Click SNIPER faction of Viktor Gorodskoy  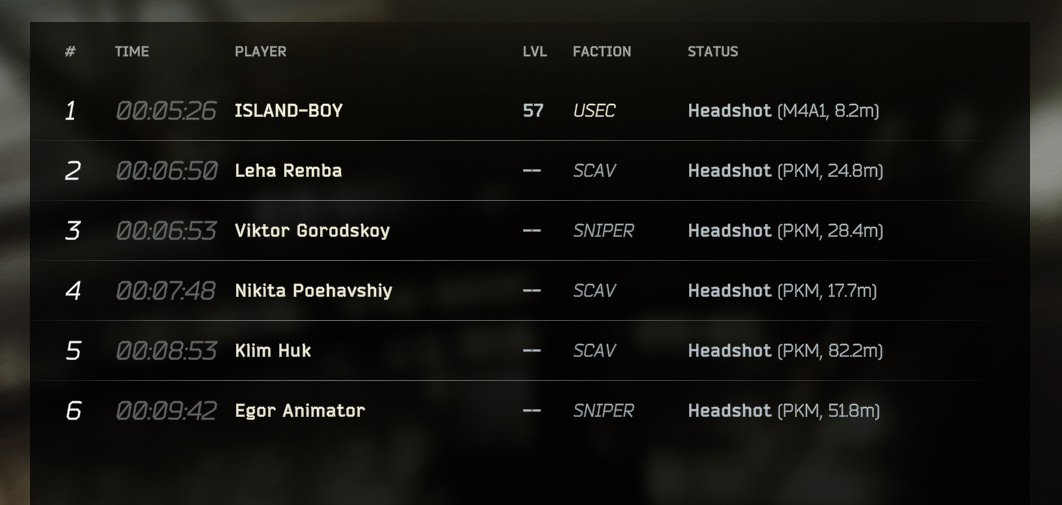(x=603, y=231)
